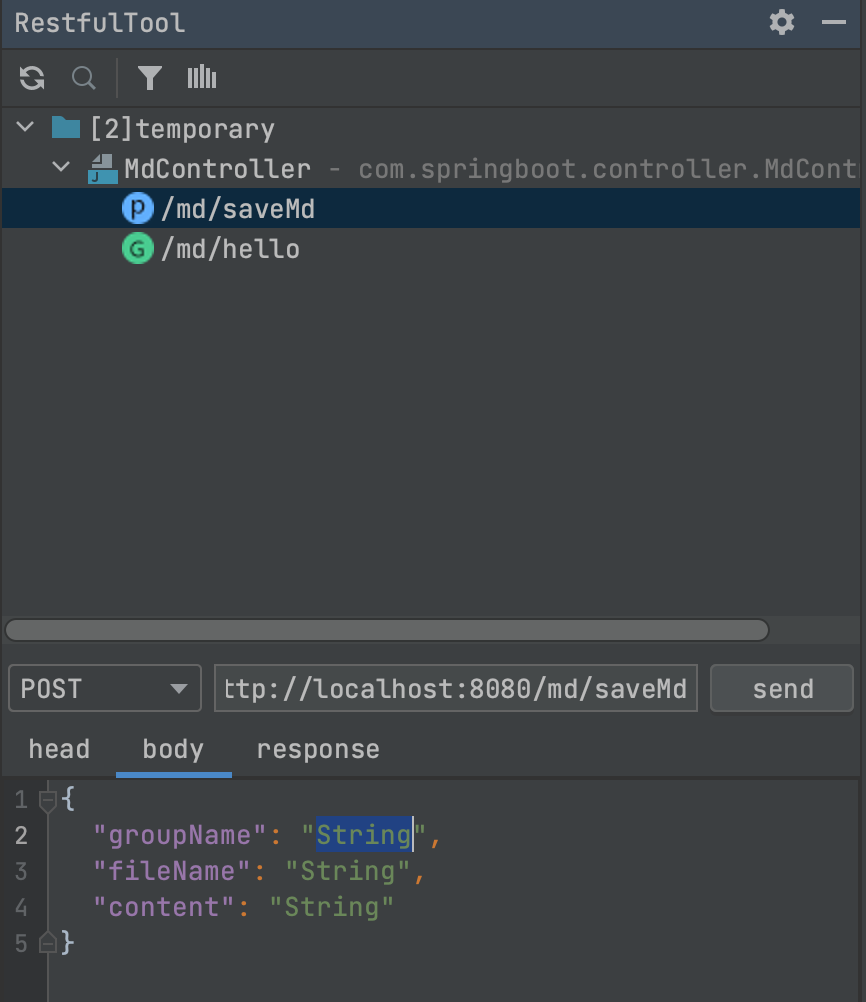Click the refresh icon in the RestfulTool toolbar

coord(32,78)
